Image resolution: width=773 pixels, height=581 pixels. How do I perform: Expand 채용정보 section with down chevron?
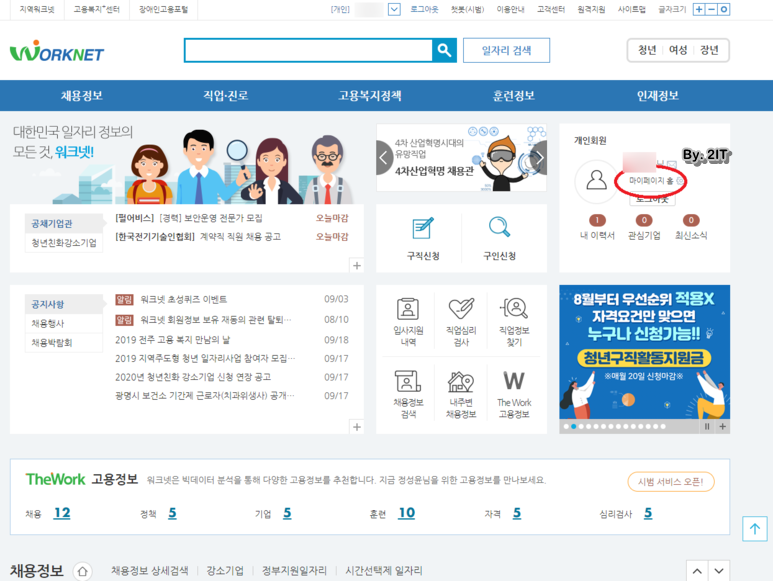click(x=719, y=571)
